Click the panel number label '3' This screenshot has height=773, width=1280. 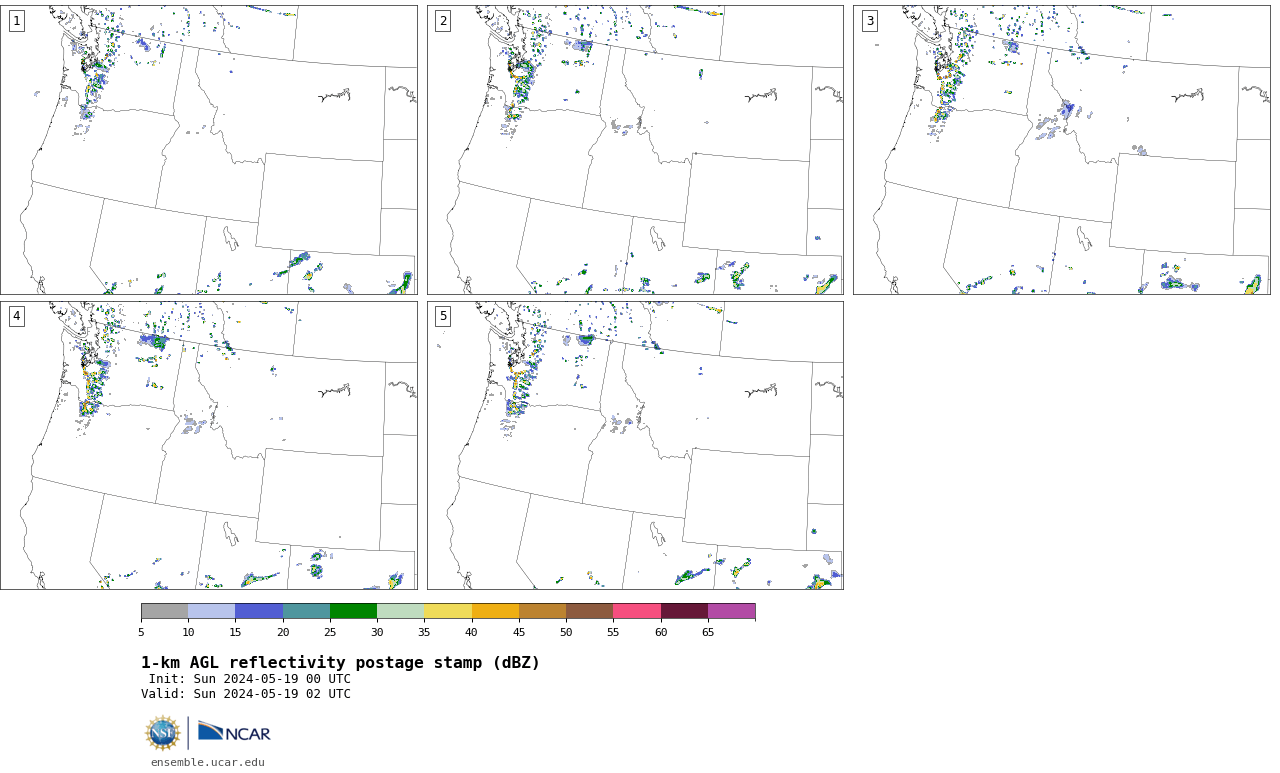coord(869,21)
